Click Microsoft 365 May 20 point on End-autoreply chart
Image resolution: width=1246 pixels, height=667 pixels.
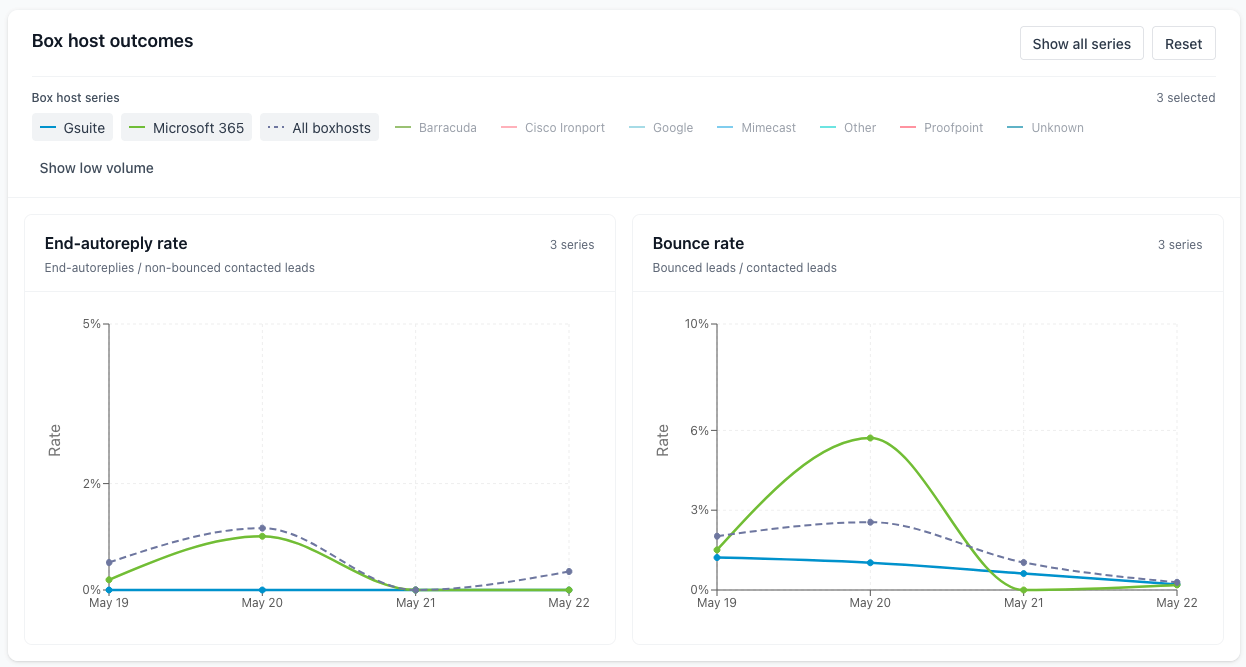262,536
